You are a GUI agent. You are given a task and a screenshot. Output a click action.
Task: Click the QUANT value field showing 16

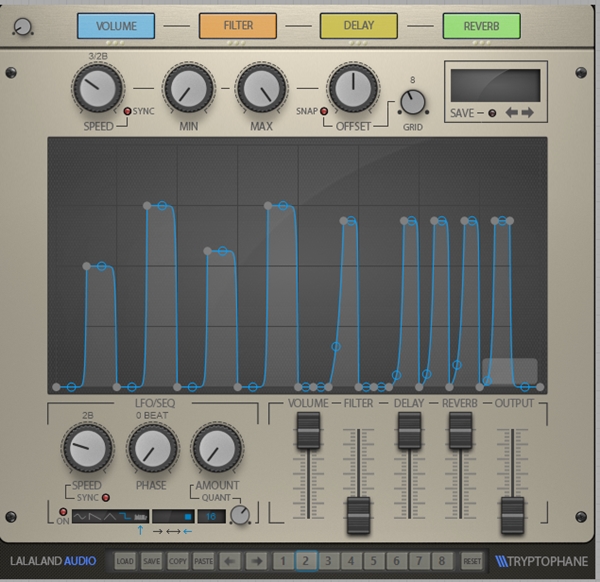pos(211,516)
